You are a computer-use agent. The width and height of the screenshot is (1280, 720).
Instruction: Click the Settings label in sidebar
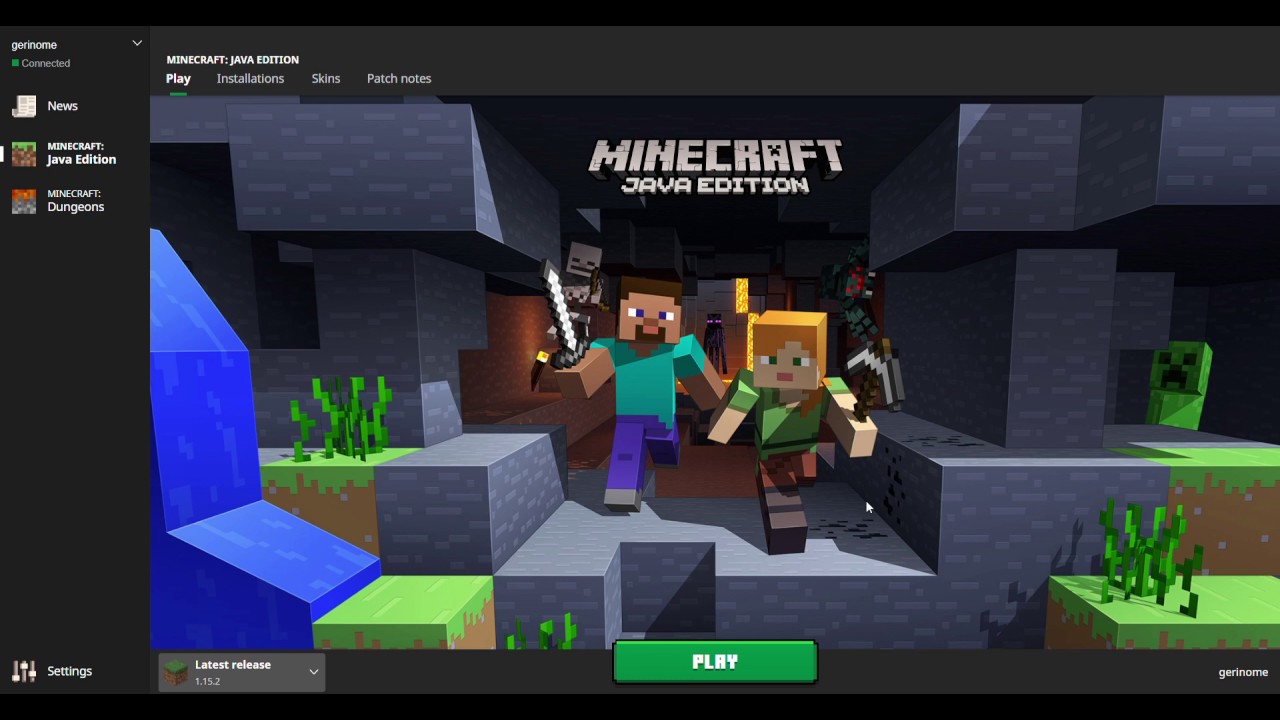pyautogui.click(x=70, y=671)
